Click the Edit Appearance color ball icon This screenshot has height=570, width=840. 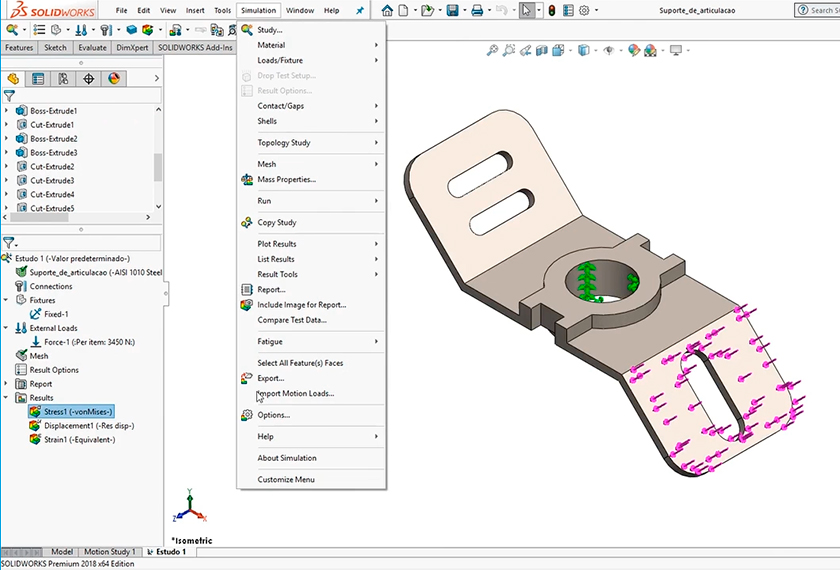tap(632, 50)
